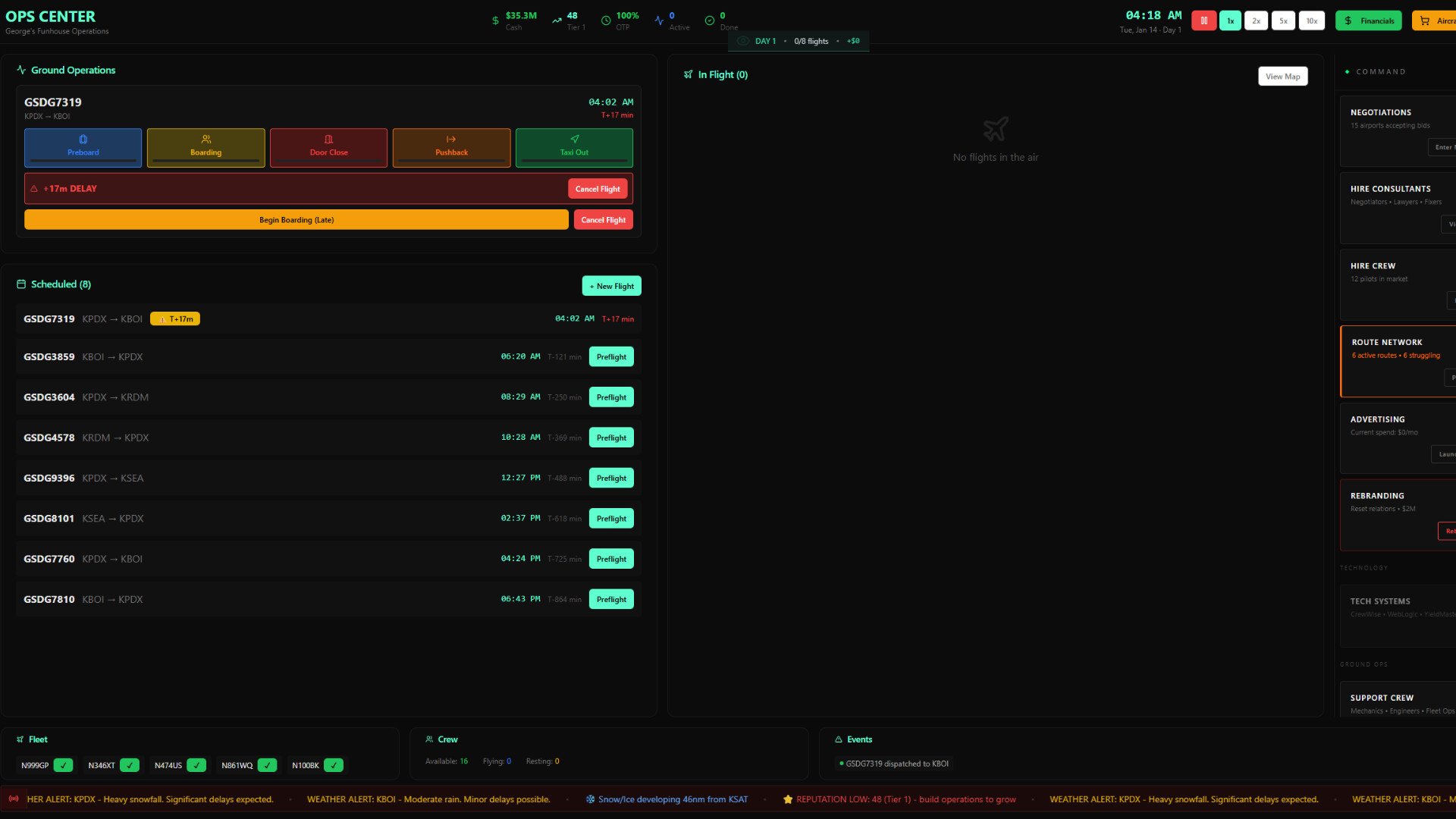This screenshot has width=1456, height=819.
Task: Click Begin Boarding (Late)
Action: click(x=297, y=219)
